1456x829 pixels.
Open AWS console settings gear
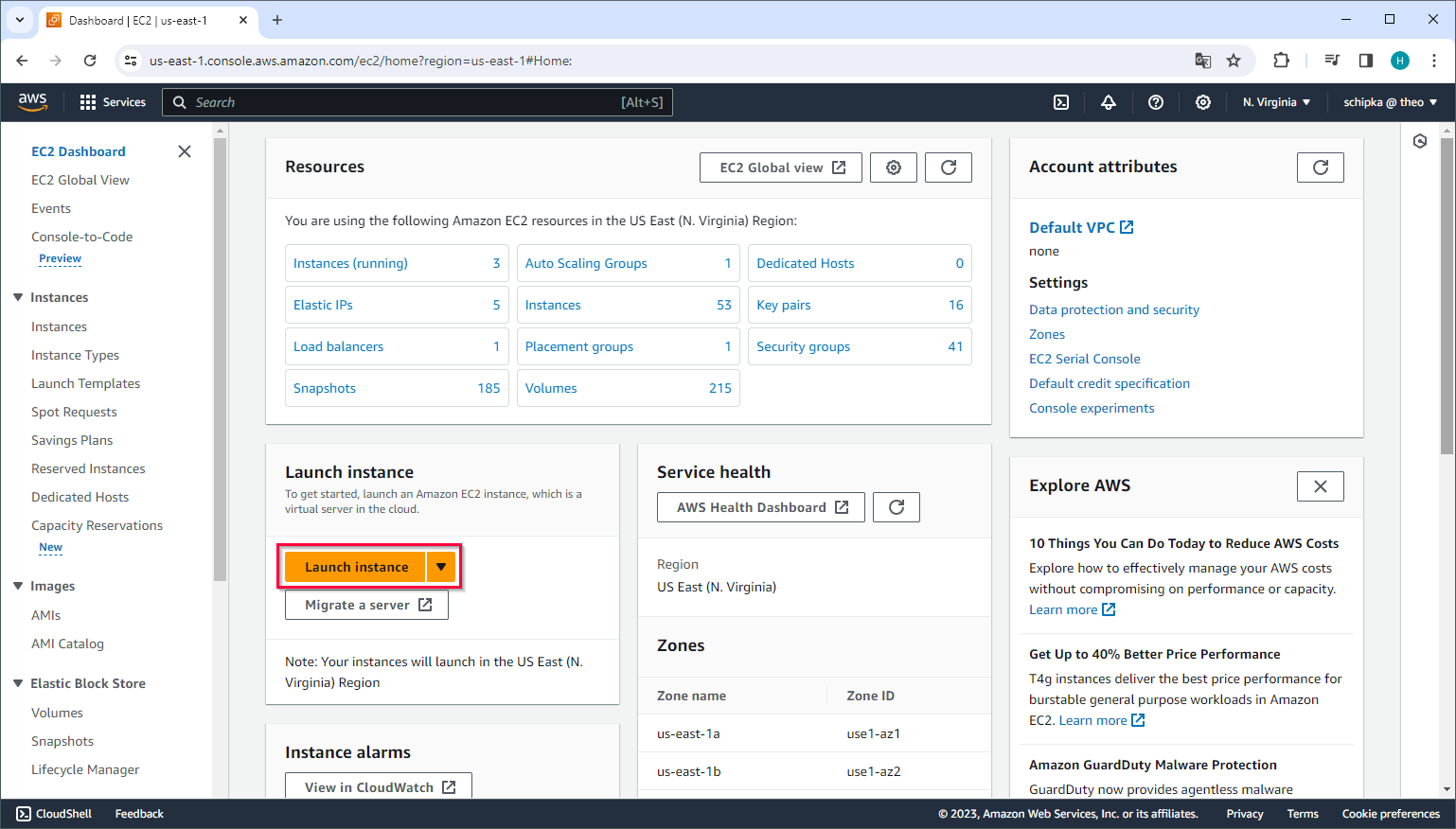click(x=1203, y=102)
